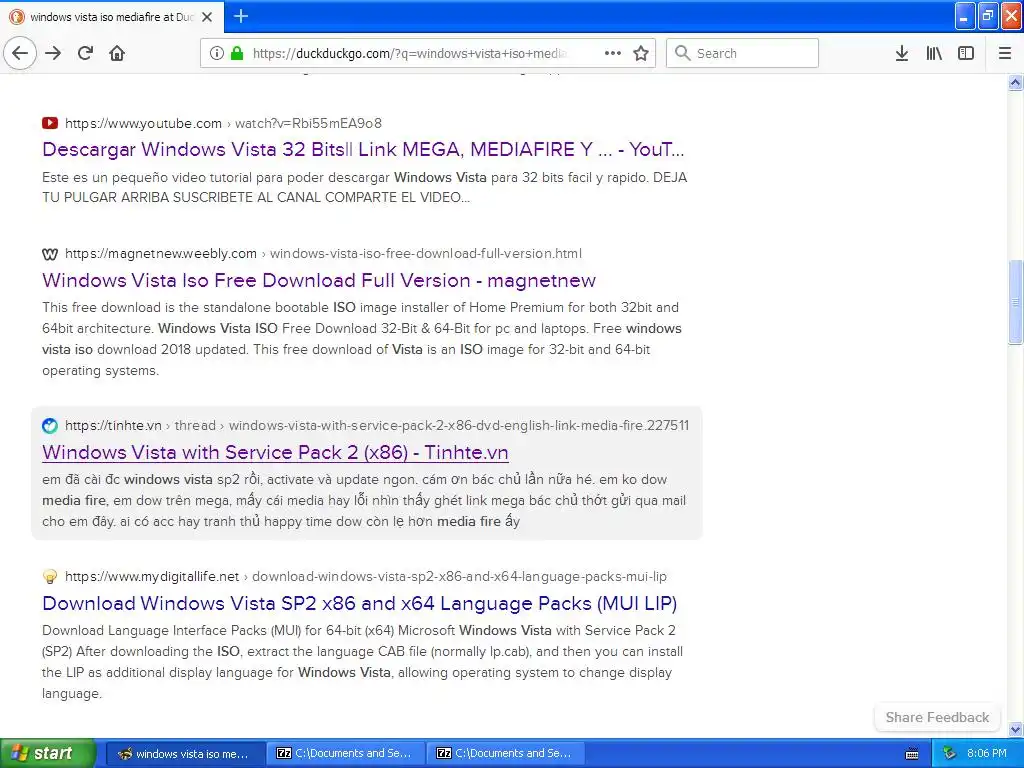Open the Windows Start menu
The image size is (1024, 768).
pyautogui.click(x=48, y=753)
